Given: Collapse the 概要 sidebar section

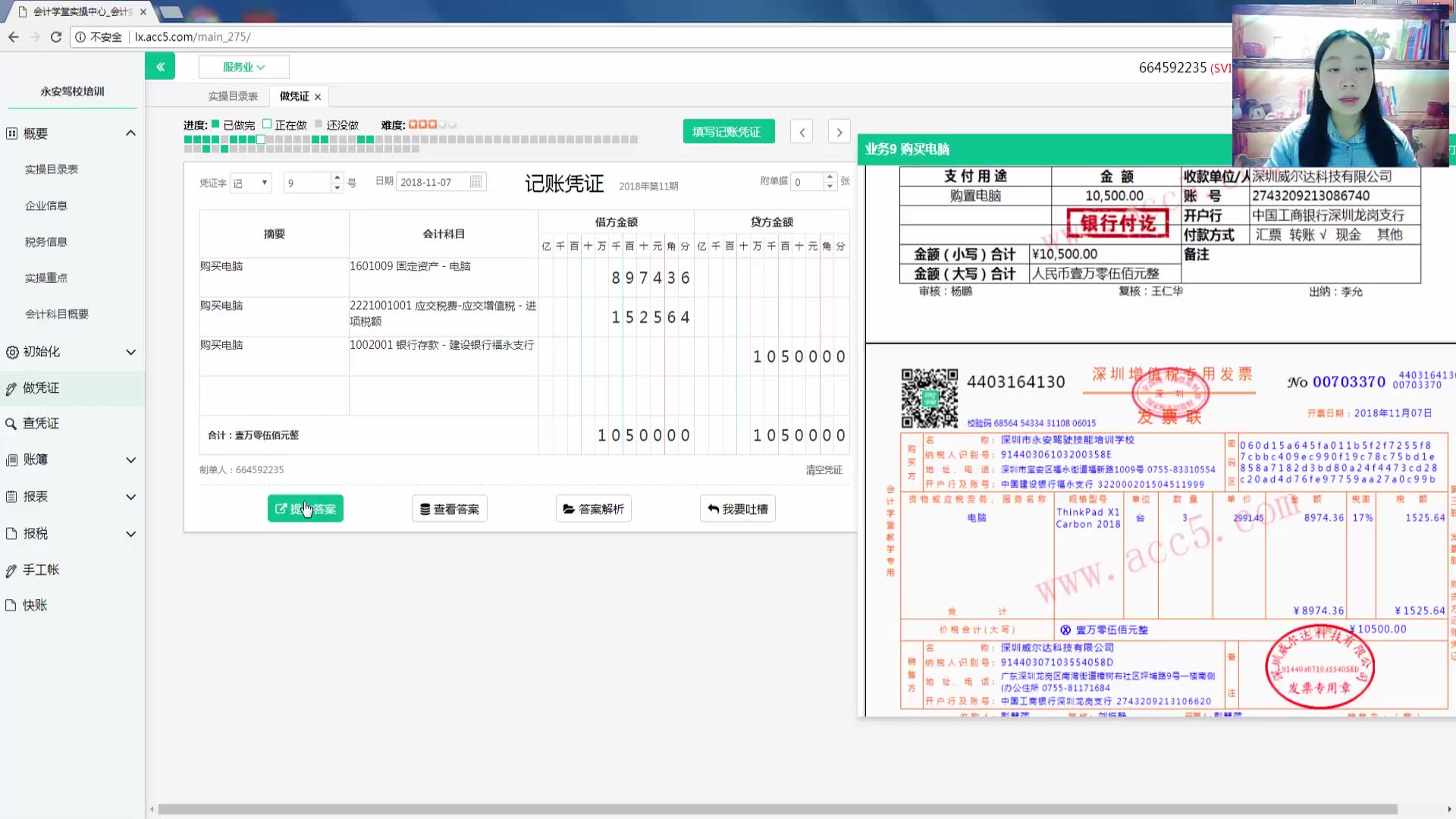Looking at the screenshot, I should [130, 133].
